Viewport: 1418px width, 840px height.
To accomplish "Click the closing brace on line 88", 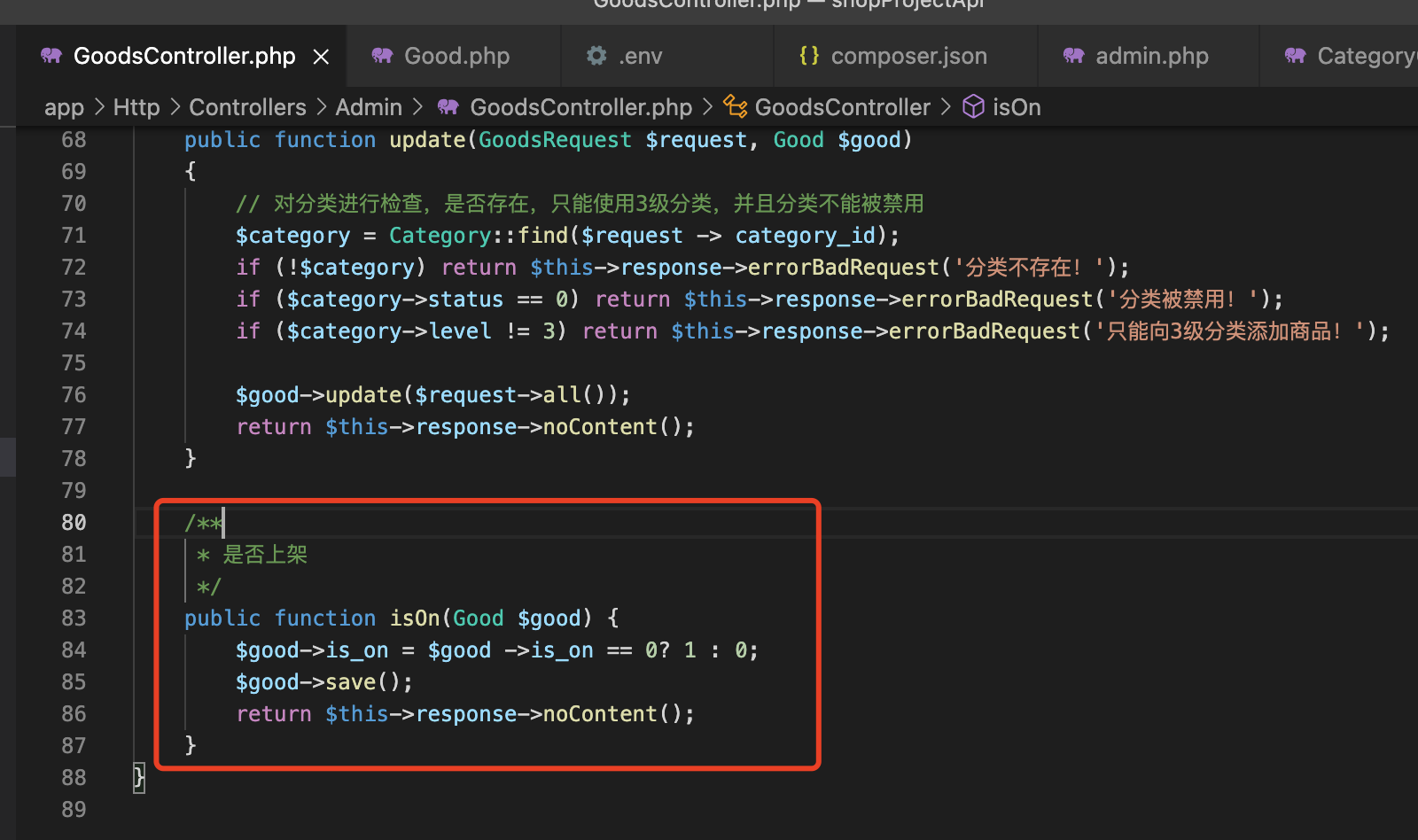I will 139,778.
